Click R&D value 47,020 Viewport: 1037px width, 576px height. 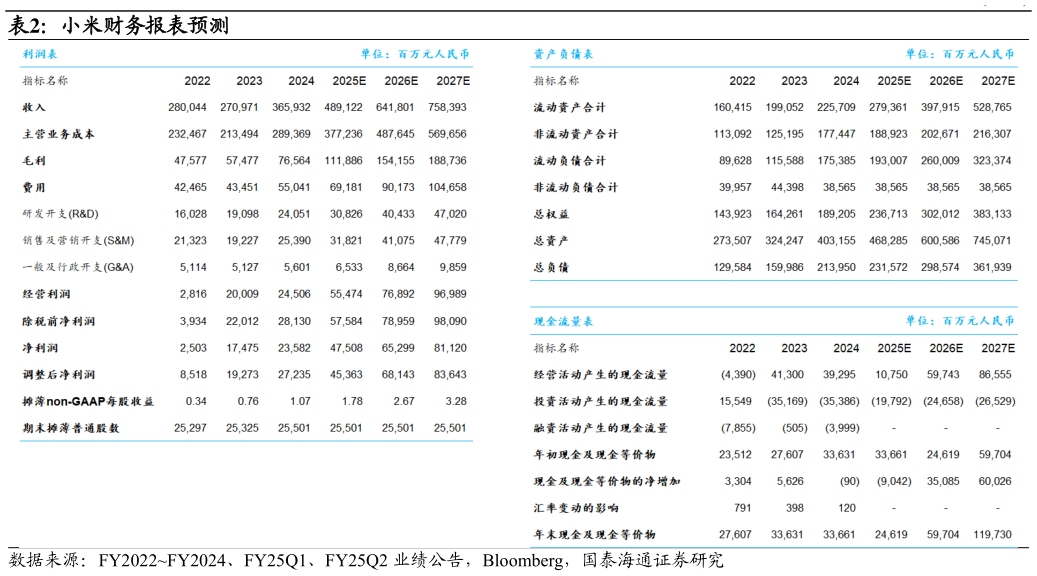[x=450, y=214]
